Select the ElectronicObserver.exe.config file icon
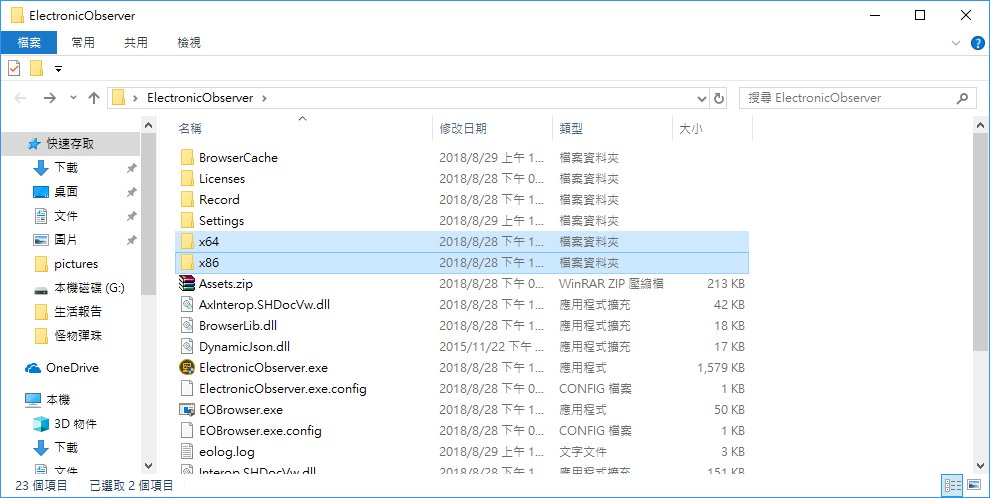990x498 pixels. 187,389
